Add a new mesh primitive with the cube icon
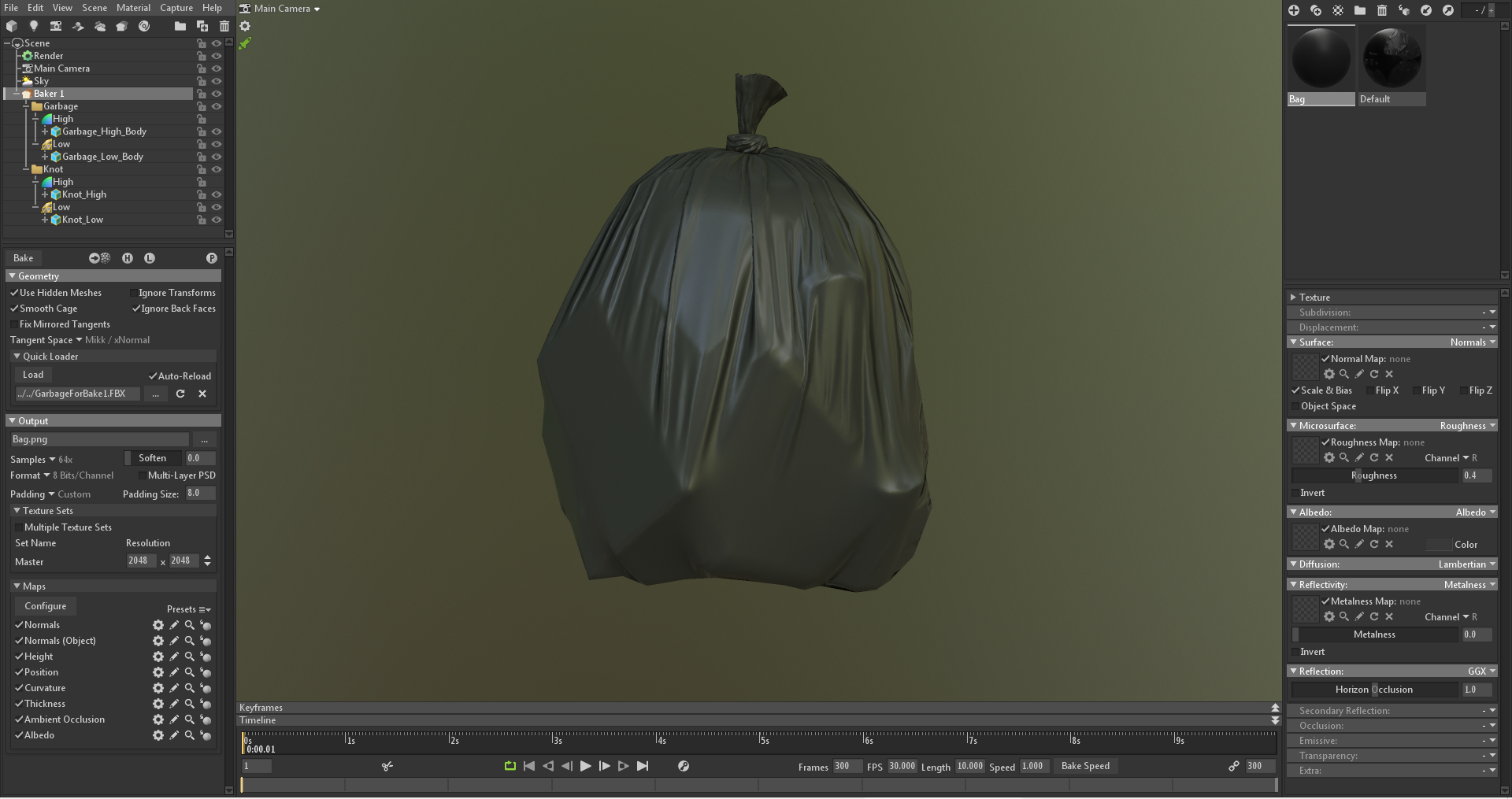 pos(12,26)
